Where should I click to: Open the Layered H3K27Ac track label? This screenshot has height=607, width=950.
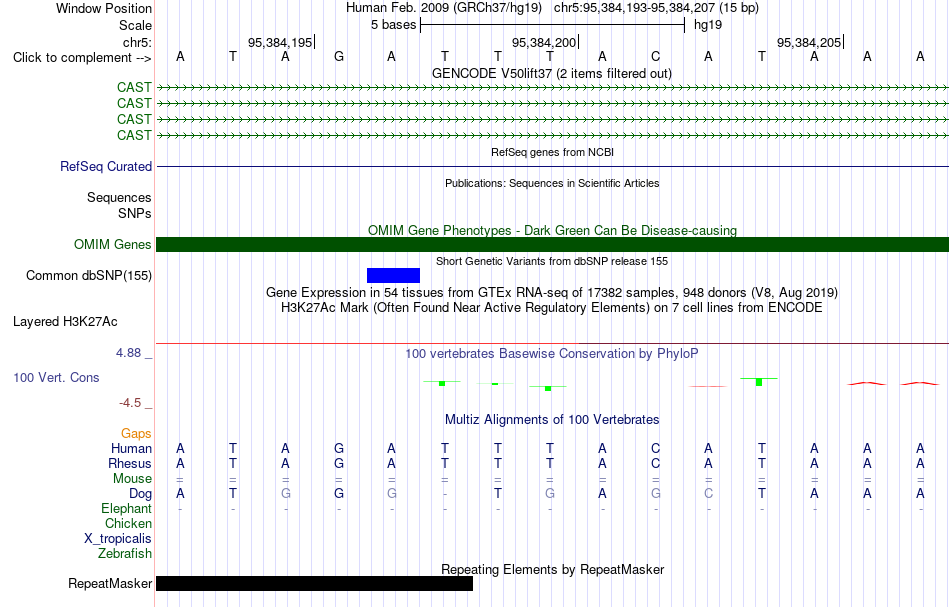point(65,322)
